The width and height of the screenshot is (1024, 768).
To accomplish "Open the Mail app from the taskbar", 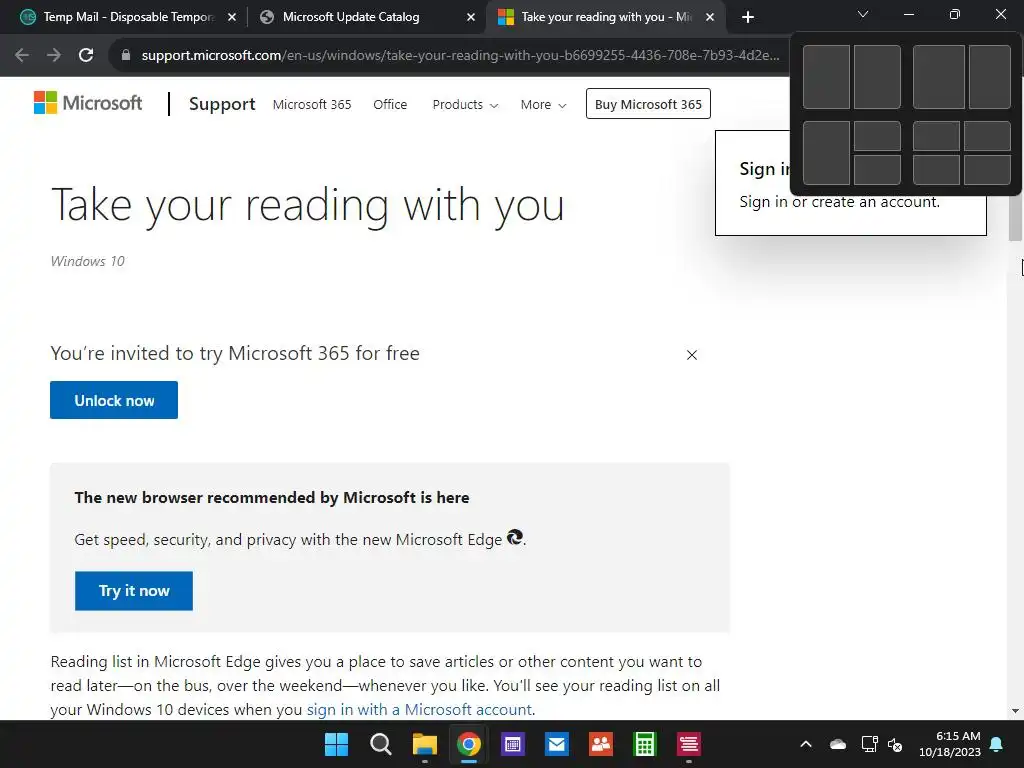I will point(557,744).
